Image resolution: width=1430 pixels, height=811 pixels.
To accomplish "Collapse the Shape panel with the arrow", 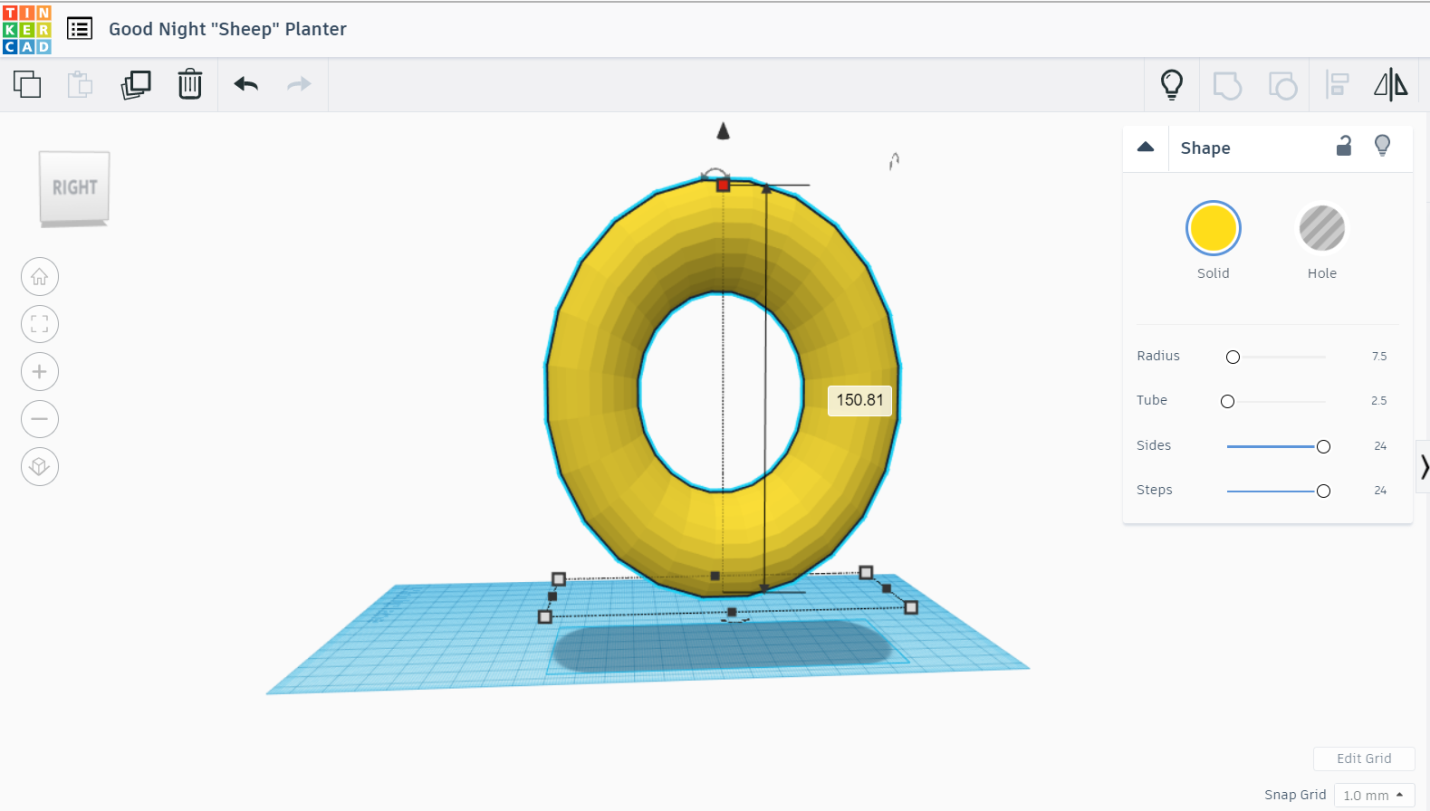I will pos(1146,147).
